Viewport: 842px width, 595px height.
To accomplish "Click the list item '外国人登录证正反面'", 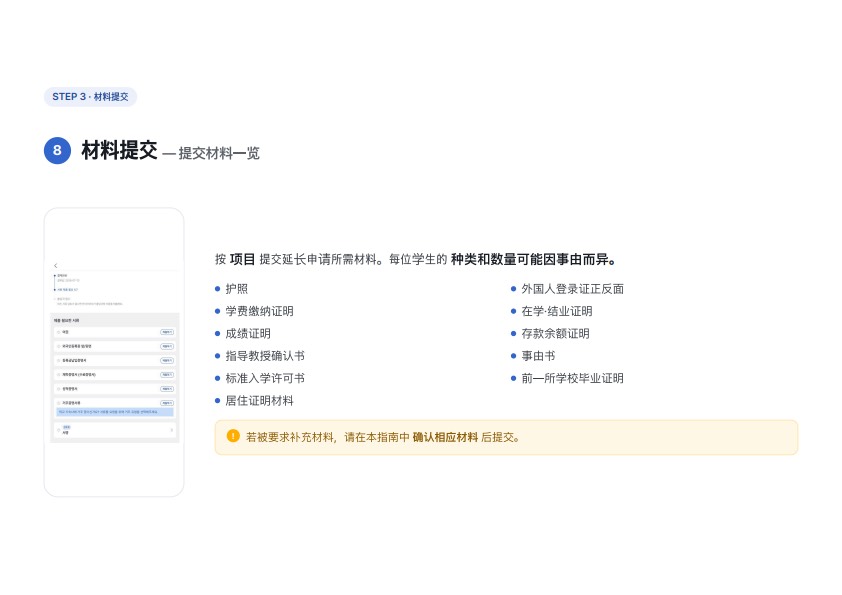I will coord(572,289).
